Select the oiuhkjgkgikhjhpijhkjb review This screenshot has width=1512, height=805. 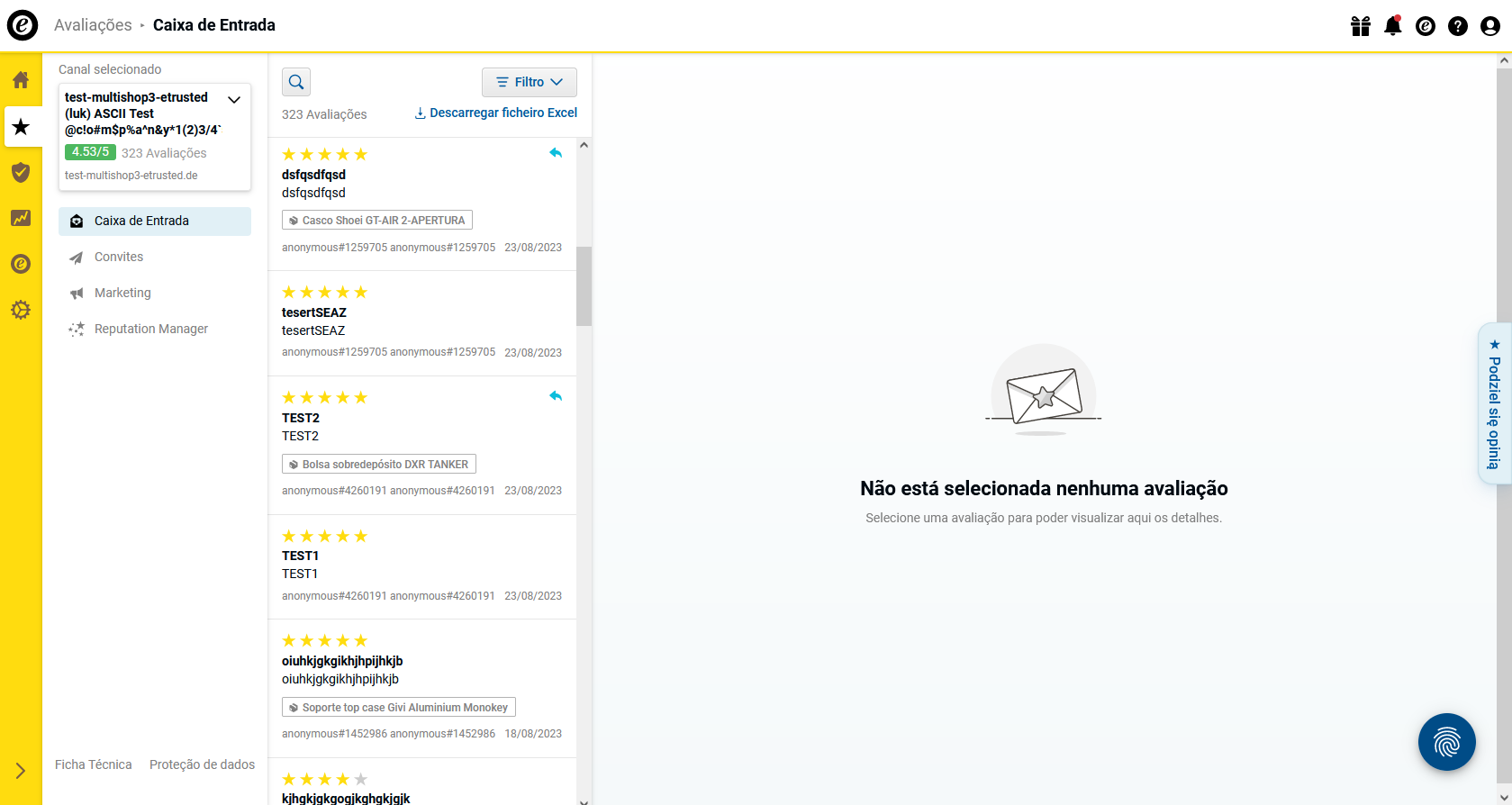pyautogui.click(x=422, y=689)
